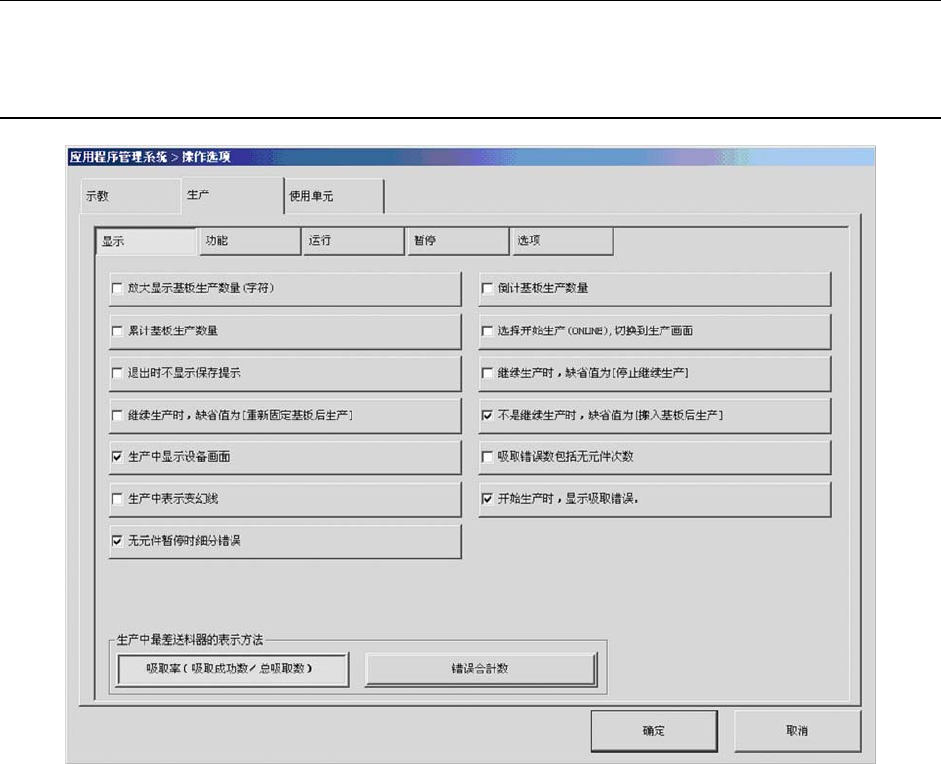Uncheck 开始生产时,显示吸取错误 checkbox
Screen dimensions: 941x764
pos(487,499)
